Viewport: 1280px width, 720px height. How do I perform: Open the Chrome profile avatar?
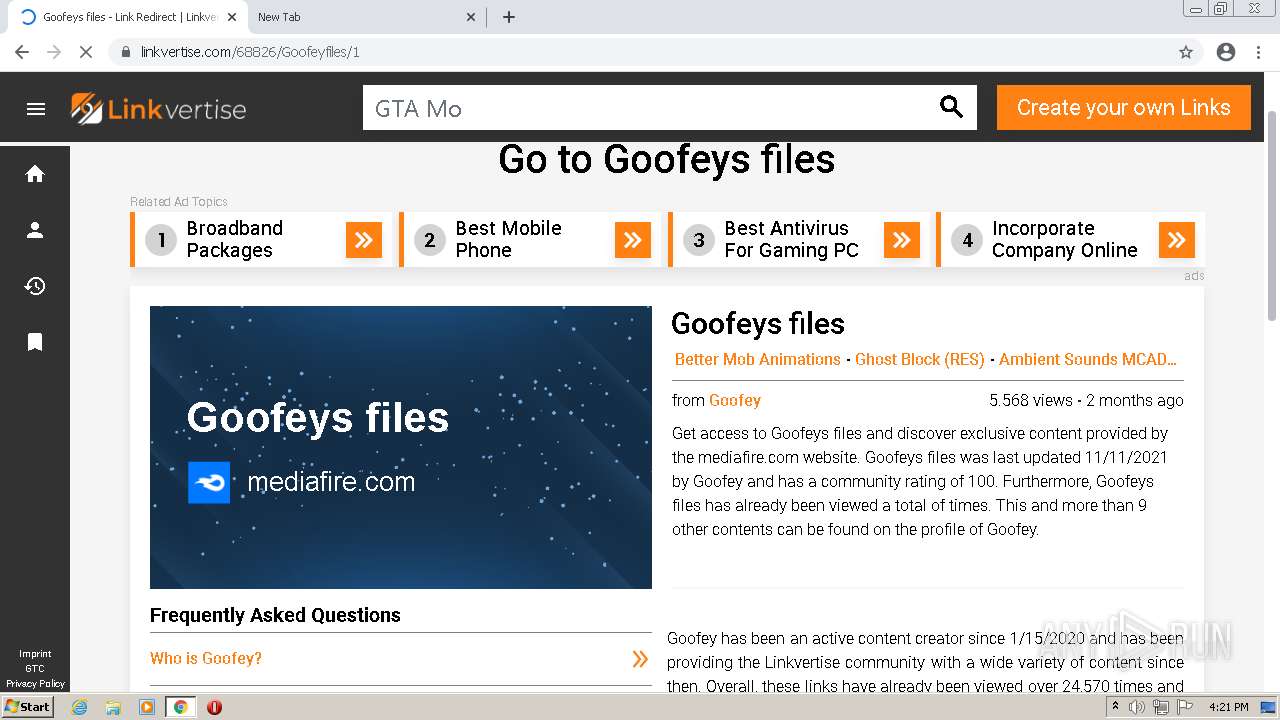[x=1226, y=52]
